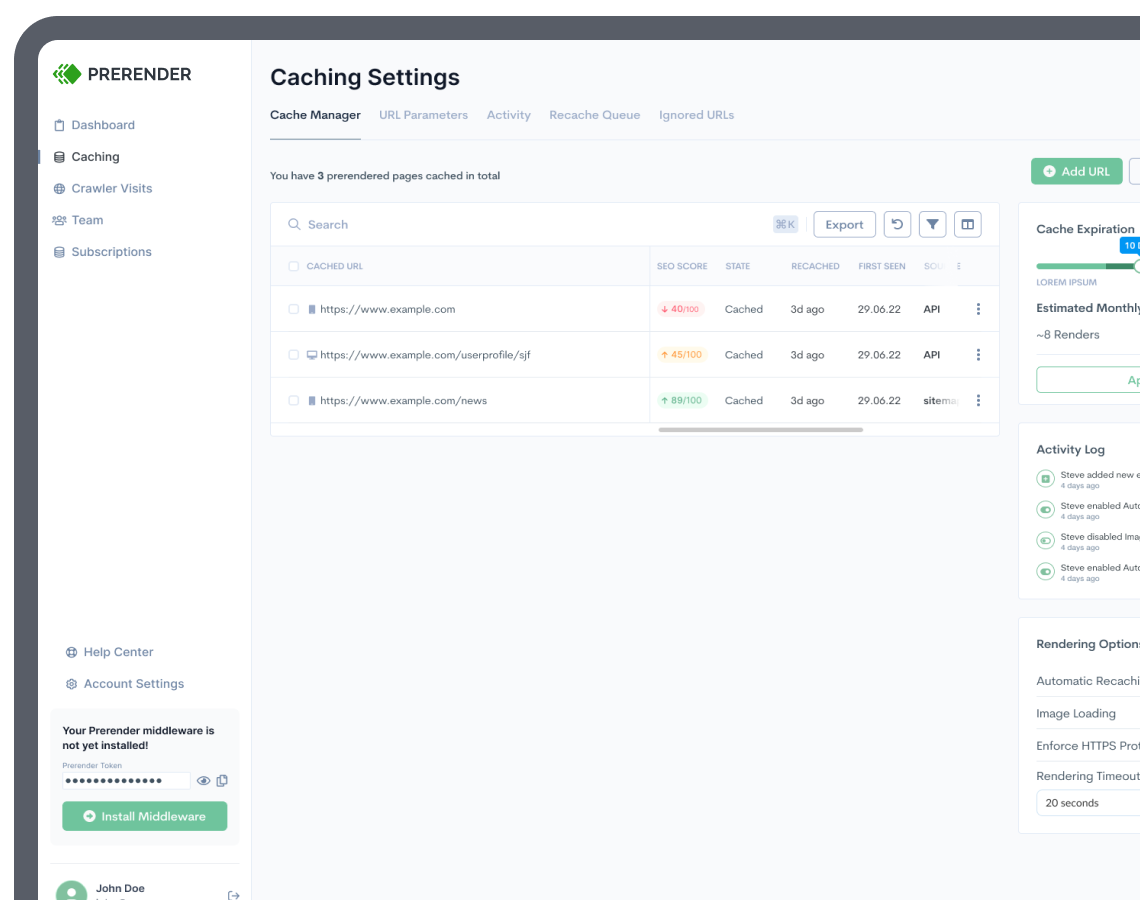Image resolution: width=1140 pixels, height=900 pixels.
Task: Click the Export button
Action: 844,225
